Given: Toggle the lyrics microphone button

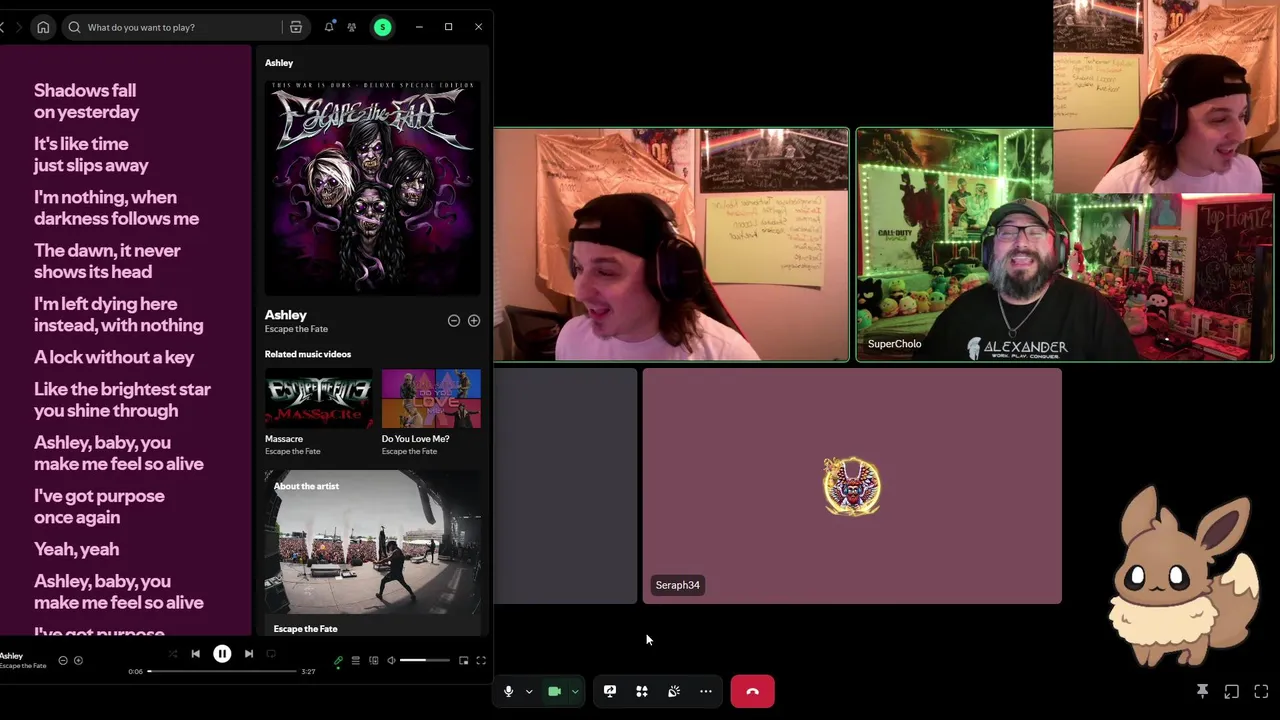Looking at the screenshot, I should 338,661.
